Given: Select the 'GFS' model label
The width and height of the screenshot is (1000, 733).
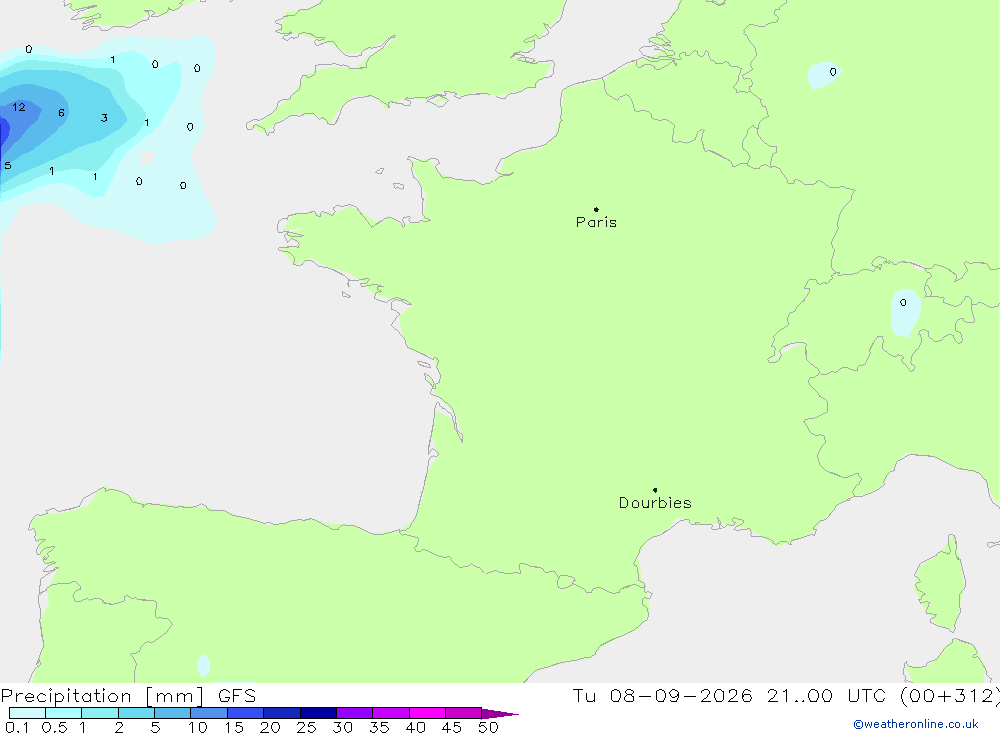Looking at the screenshot, I should (237, 696).
